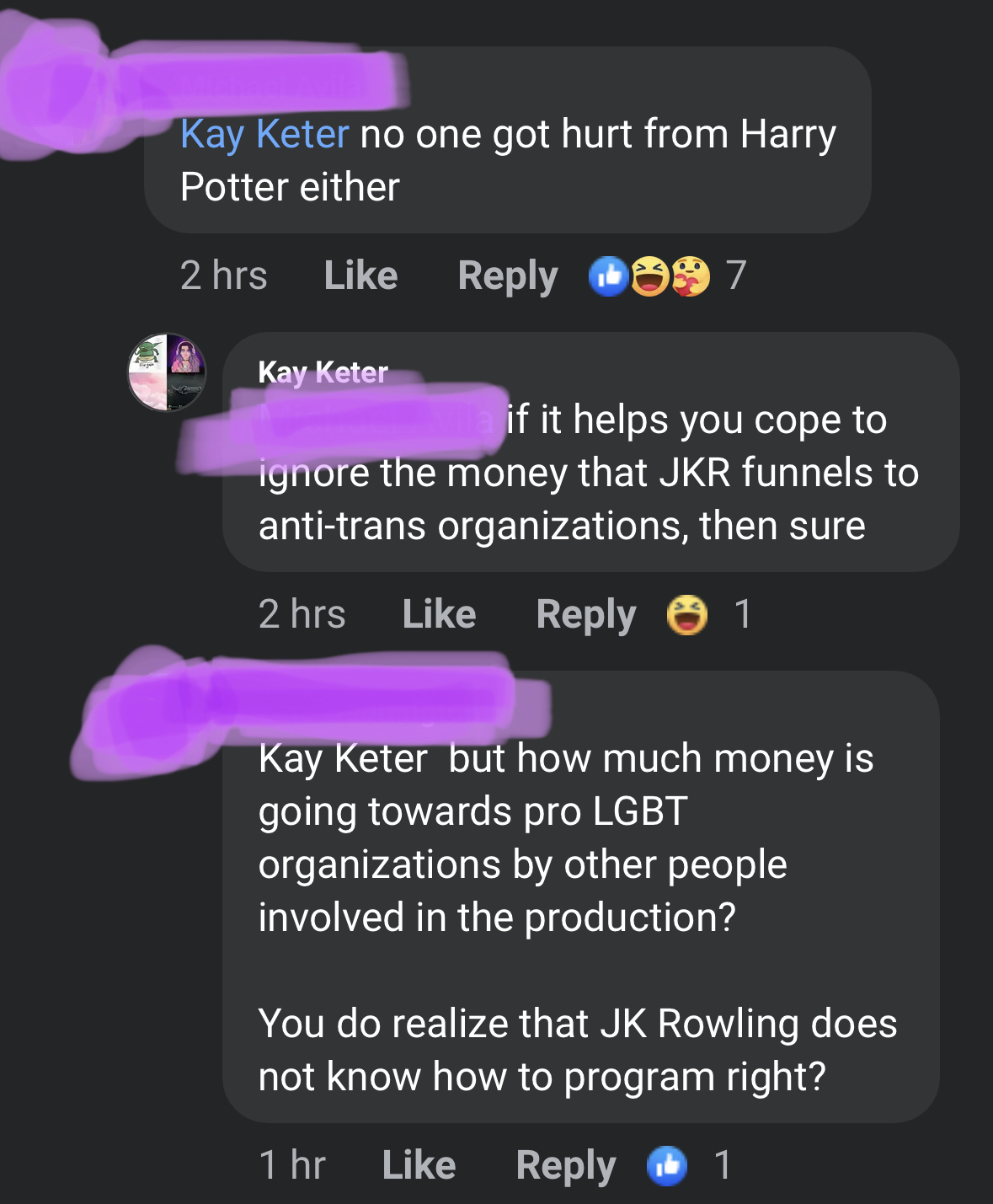
Task: Reply to the JK Rowling program comment
Action: tap(566, 1166)
